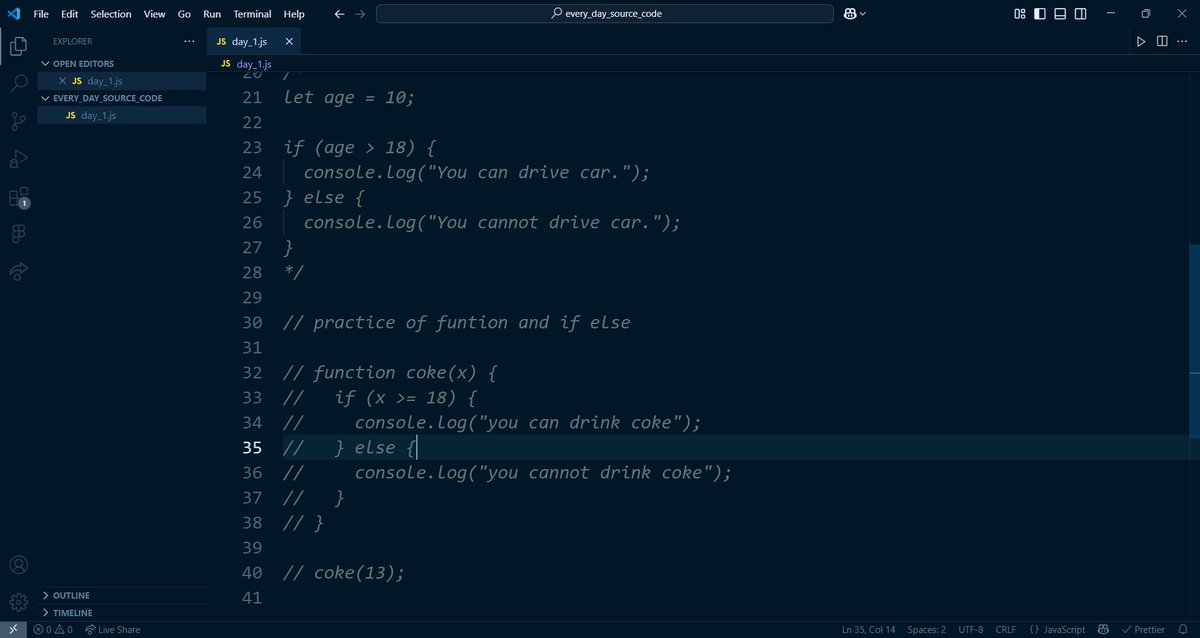Click the 'You cannot drive car.' log line
The height and width of the screenshot is (638, 1200).
[x=492, y=222]
